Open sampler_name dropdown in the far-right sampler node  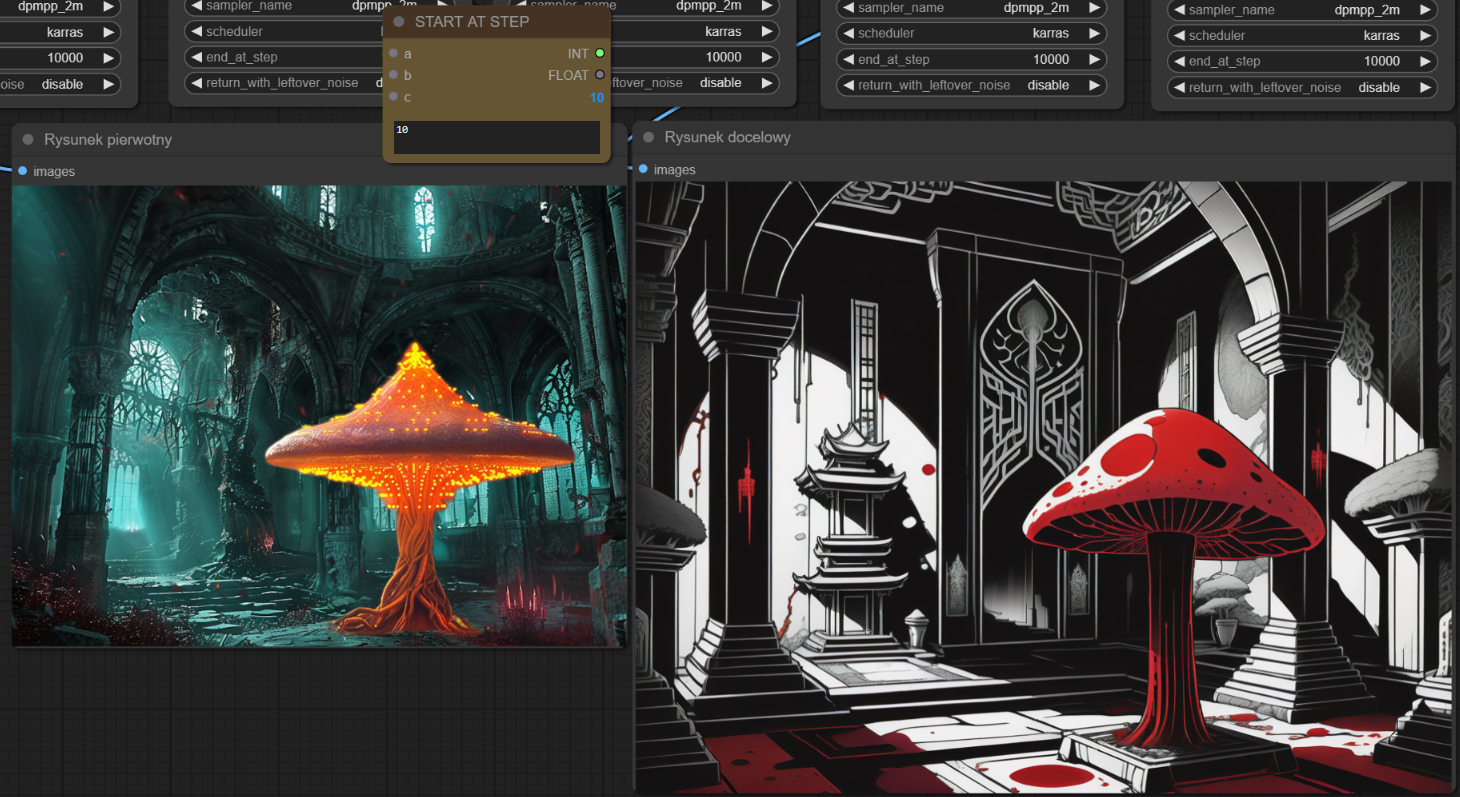pos(1303,10)
